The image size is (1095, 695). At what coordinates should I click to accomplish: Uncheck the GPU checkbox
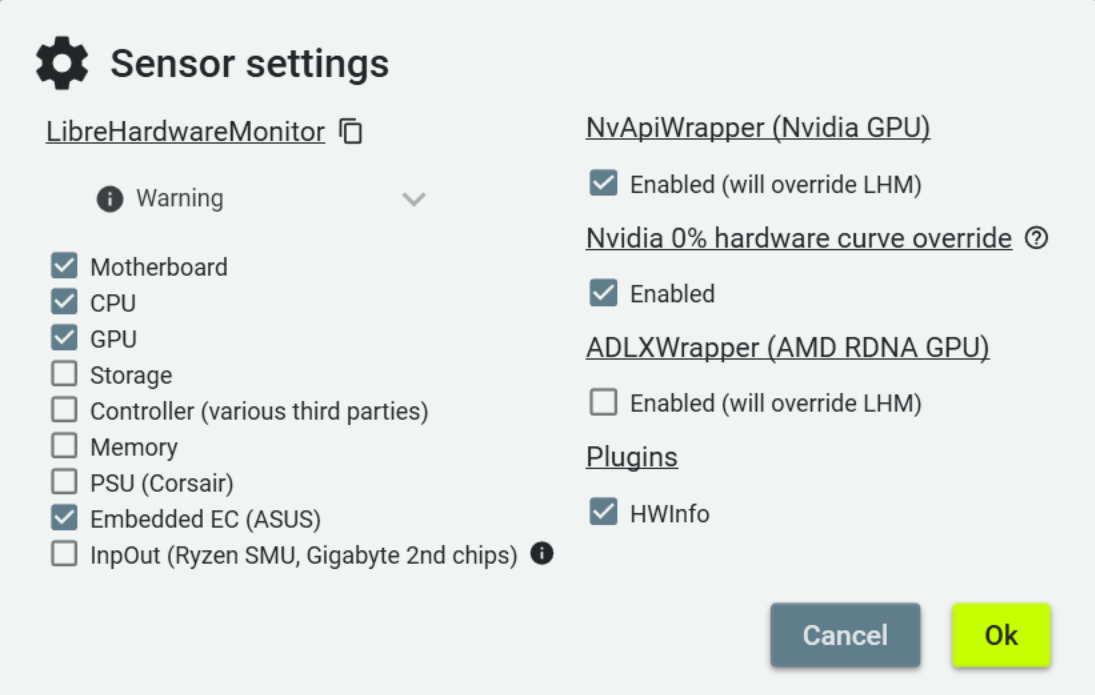(x=64, y=338)
